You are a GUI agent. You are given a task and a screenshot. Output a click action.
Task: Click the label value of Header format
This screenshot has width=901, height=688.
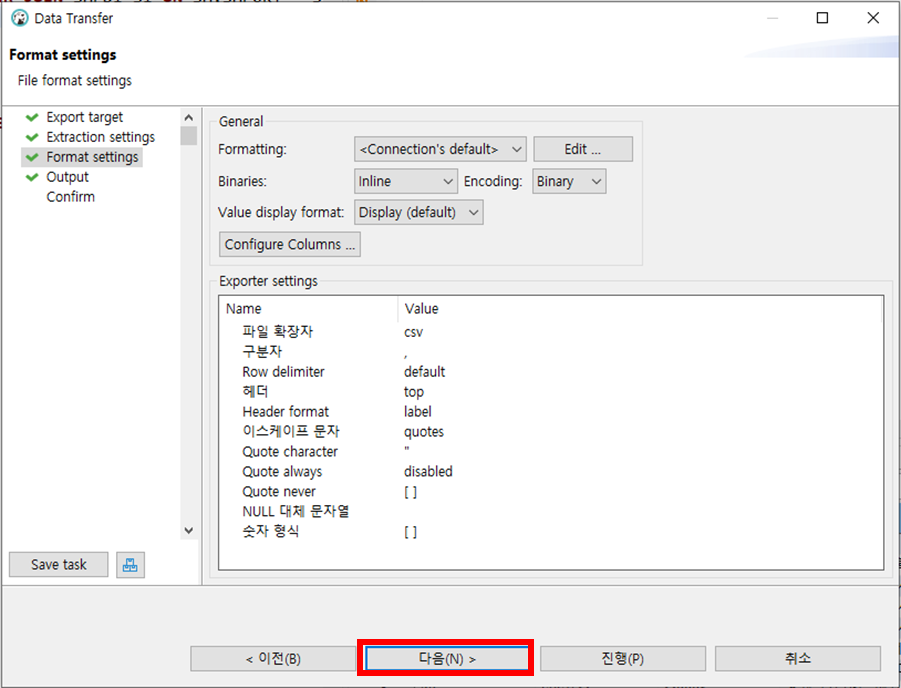pos(418,412)
